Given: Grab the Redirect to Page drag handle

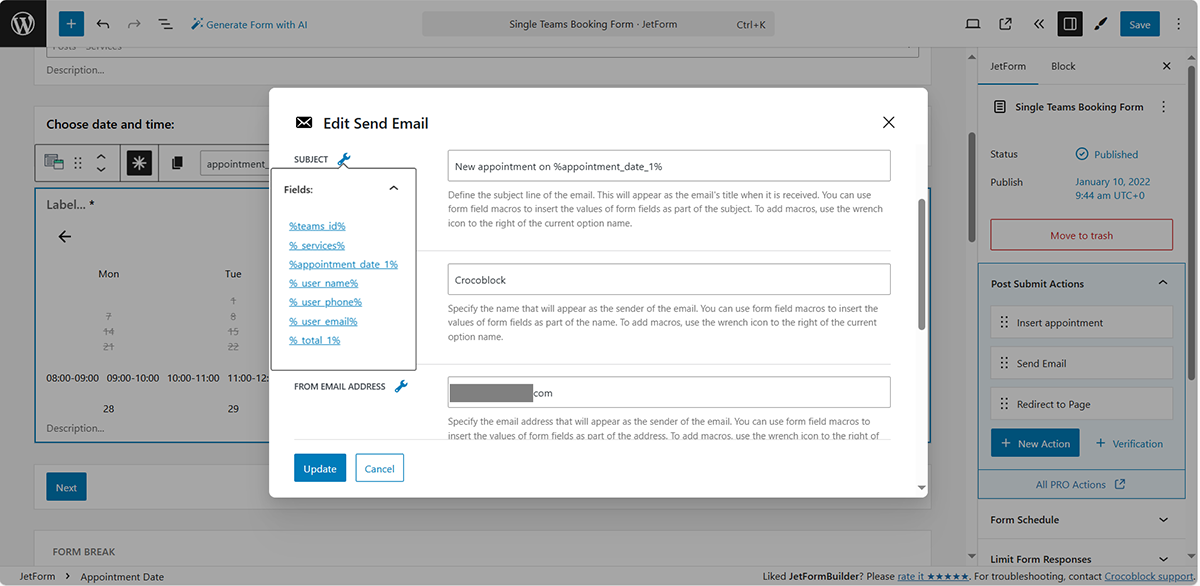Looking at the screenshot, I should (1003, 404).
